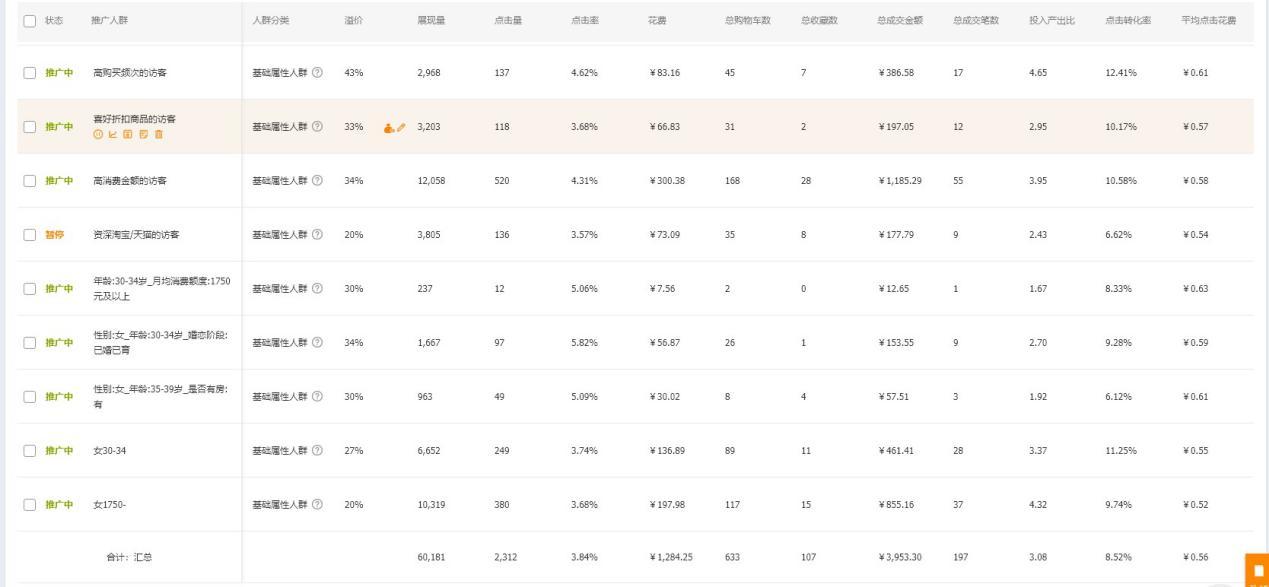Open trend chart icon for 喜好折扣商品的访客
Screen dimensions: 1269x587
[x=113, y=135]
